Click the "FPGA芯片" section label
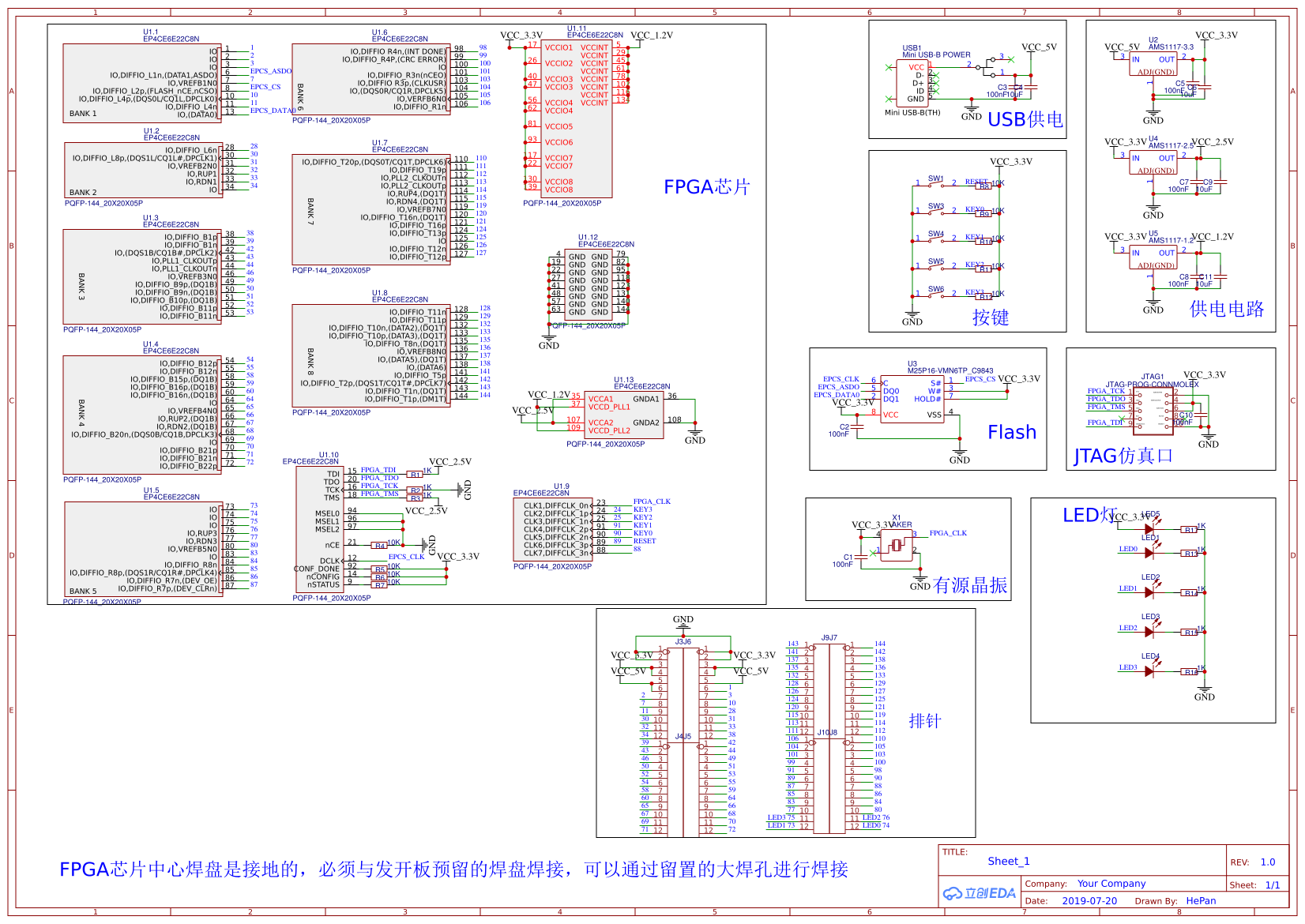Screen dimensions: 1305x924 pos(706,187)
